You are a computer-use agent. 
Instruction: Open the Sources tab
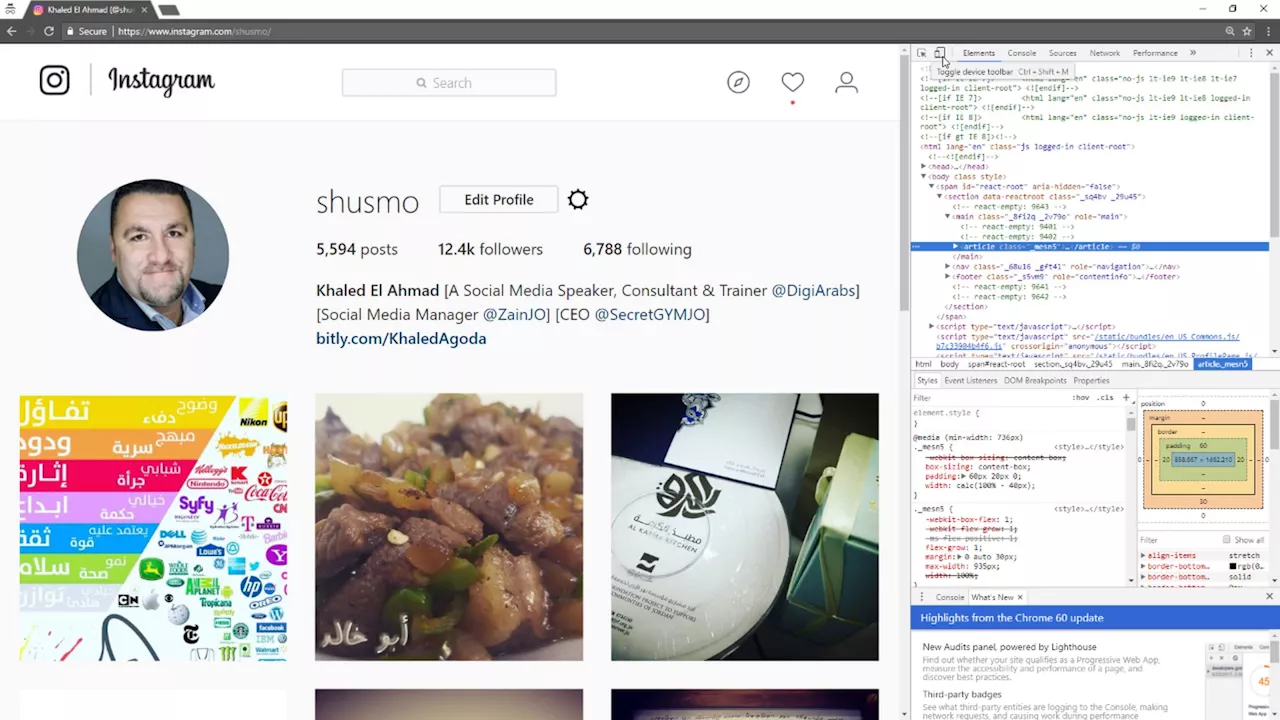point(1063,53)
